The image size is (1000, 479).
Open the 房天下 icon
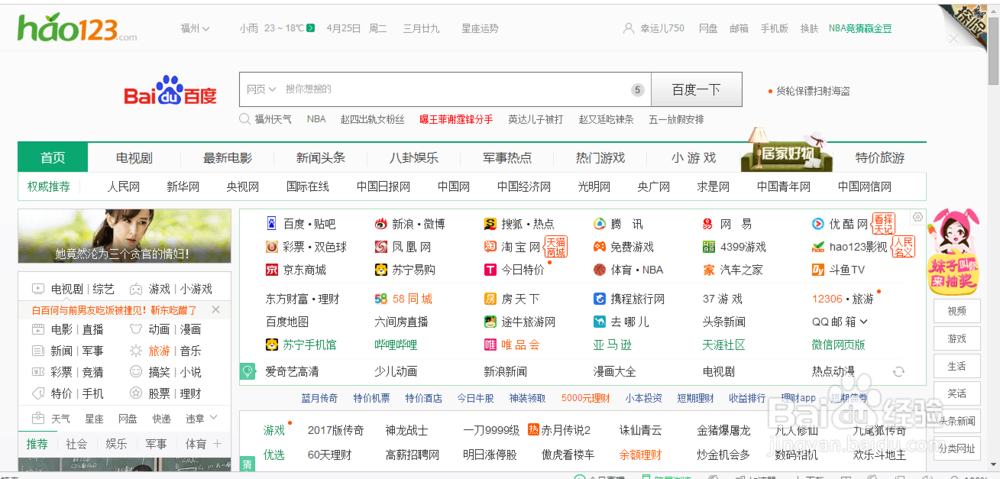pyautogui.click(x=490, y=298)
